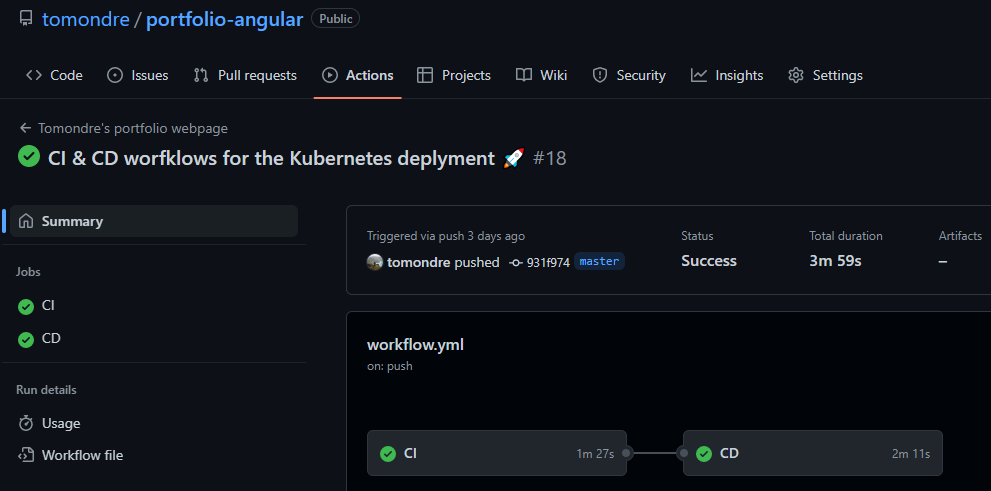The height and width of the screenshot is (491, 991).
Task: Click the Settings gear icon
Action: click(796, 75)
